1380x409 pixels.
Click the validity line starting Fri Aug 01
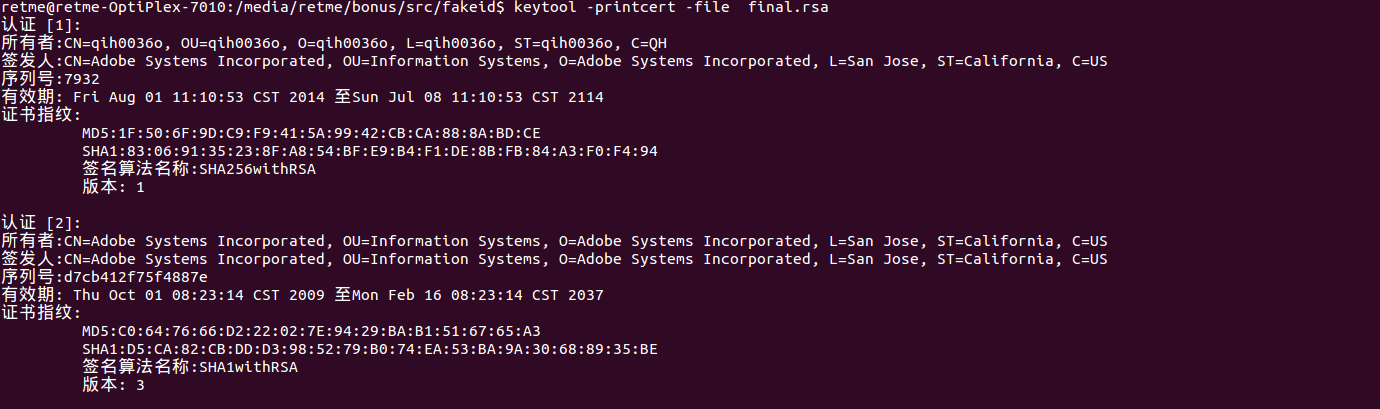point(337,97)
